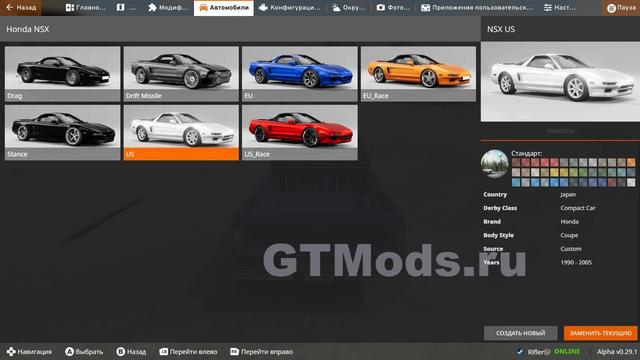Click the ЗАМЕНИТЬ ТЕКУЩУЮ button
Viewport: 640px width, 360px height.
pos(600,333)
